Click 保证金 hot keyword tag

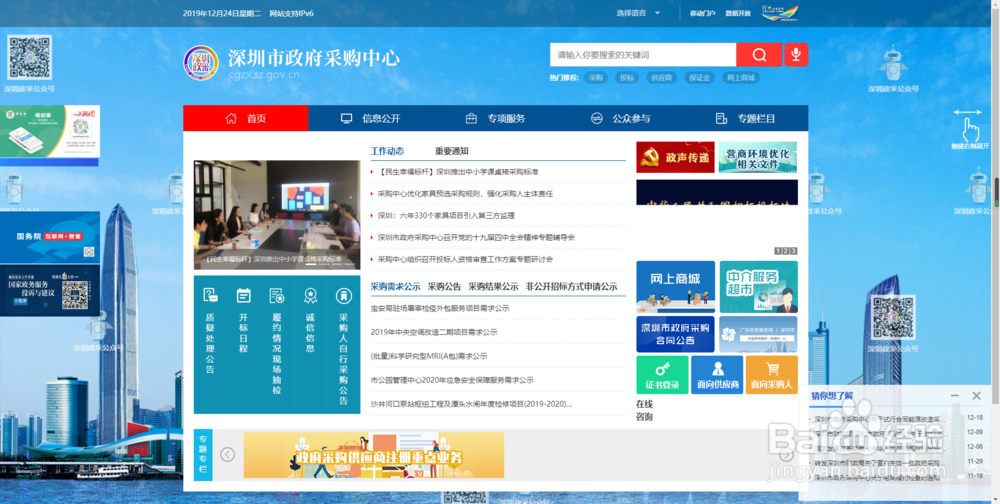tap(698, 78)
